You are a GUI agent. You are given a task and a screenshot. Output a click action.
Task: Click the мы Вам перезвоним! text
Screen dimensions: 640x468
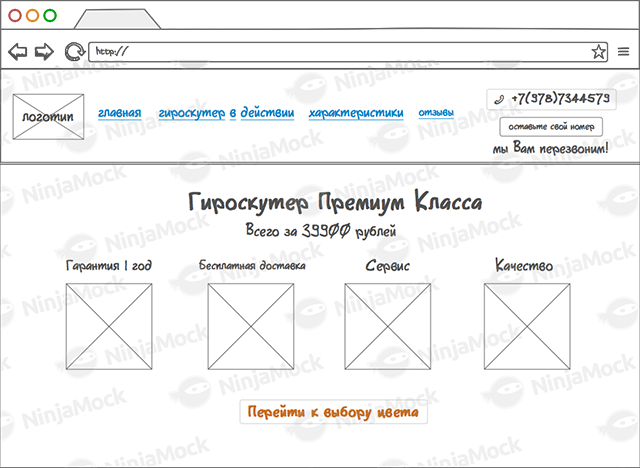[551, 148]
